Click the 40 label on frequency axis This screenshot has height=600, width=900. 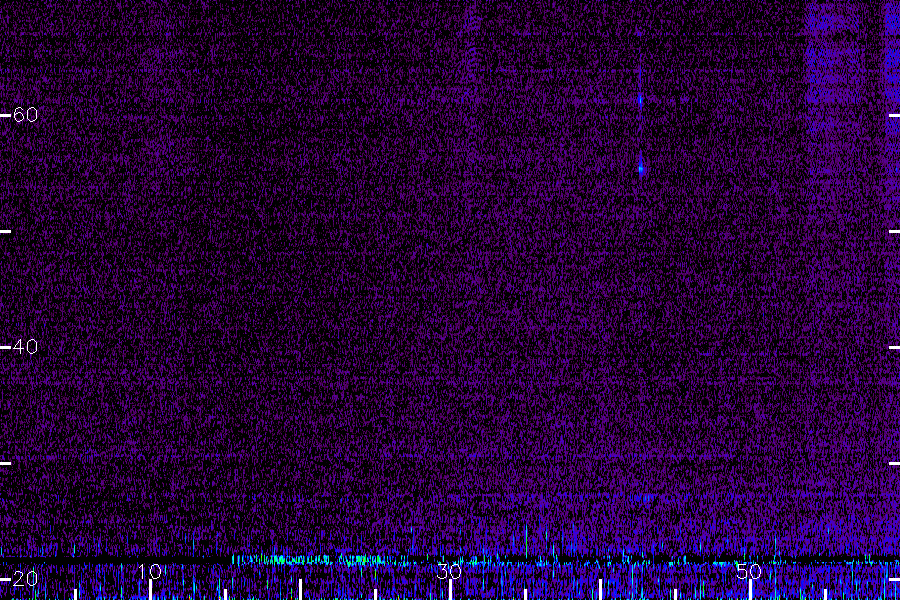25,347
